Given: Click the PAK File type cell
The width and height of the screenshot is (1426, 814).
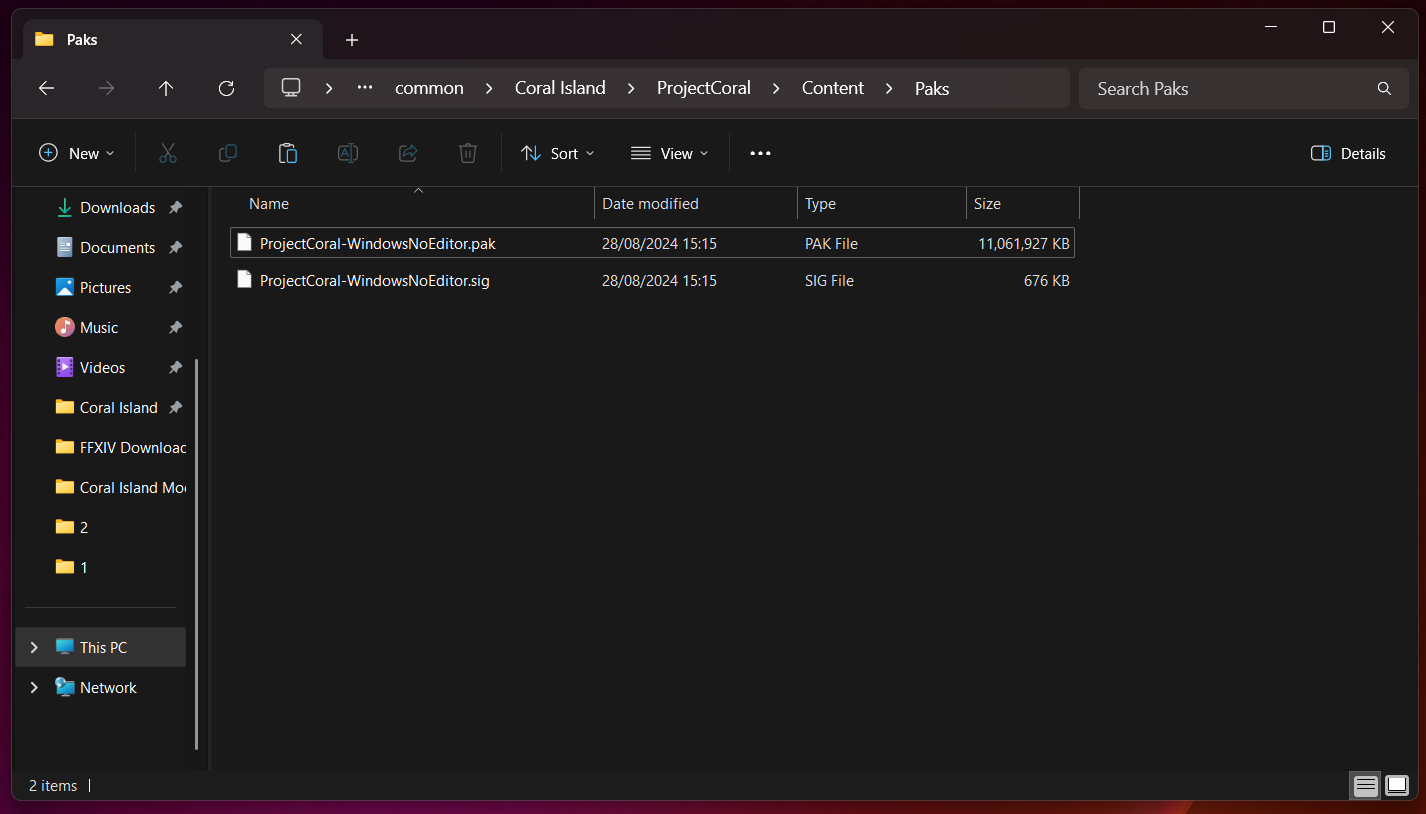Looking at the screenshot, I should click(x=831, y=243).
